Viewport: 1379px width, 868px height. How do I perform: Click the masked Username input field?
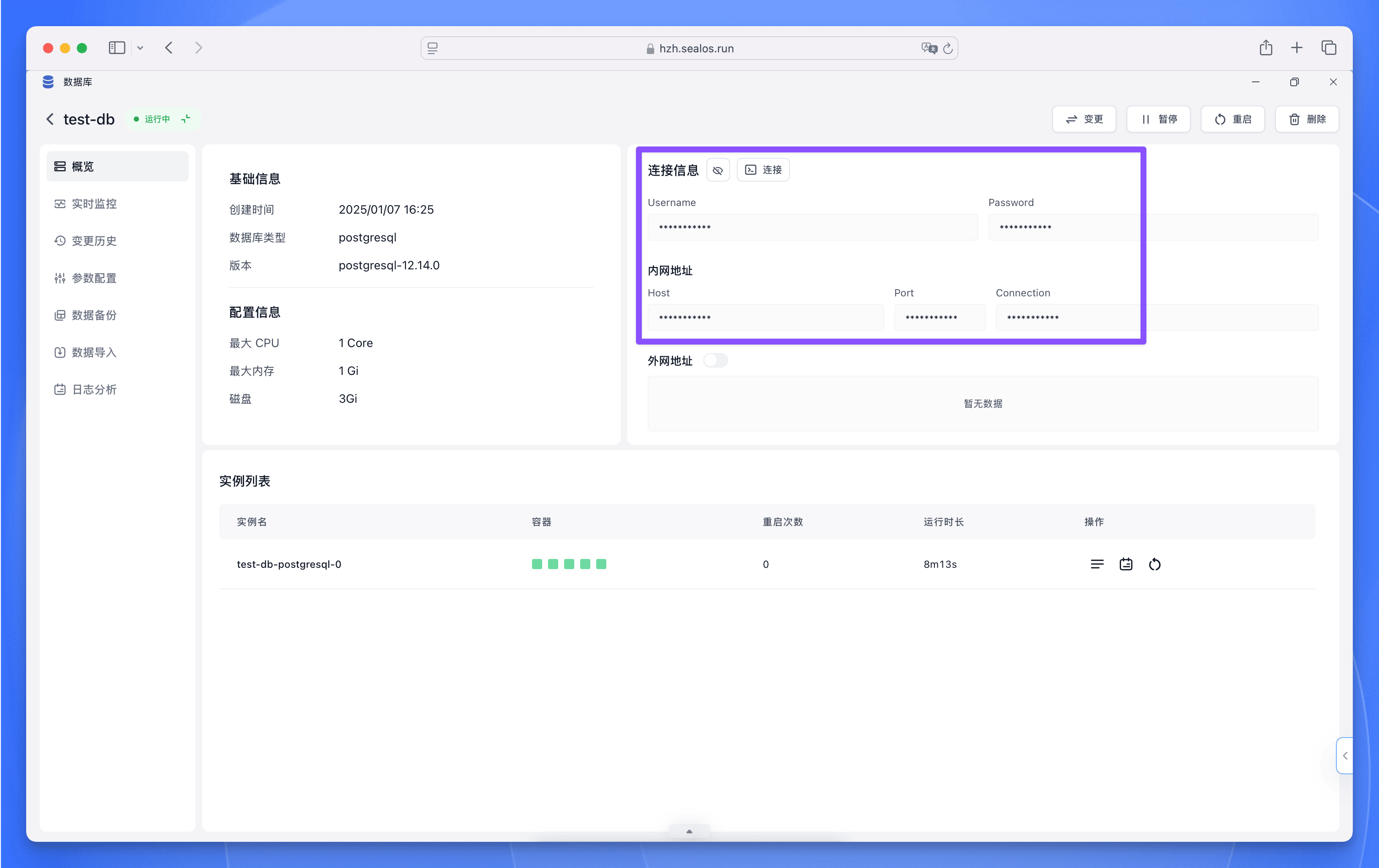pos(812,227)
